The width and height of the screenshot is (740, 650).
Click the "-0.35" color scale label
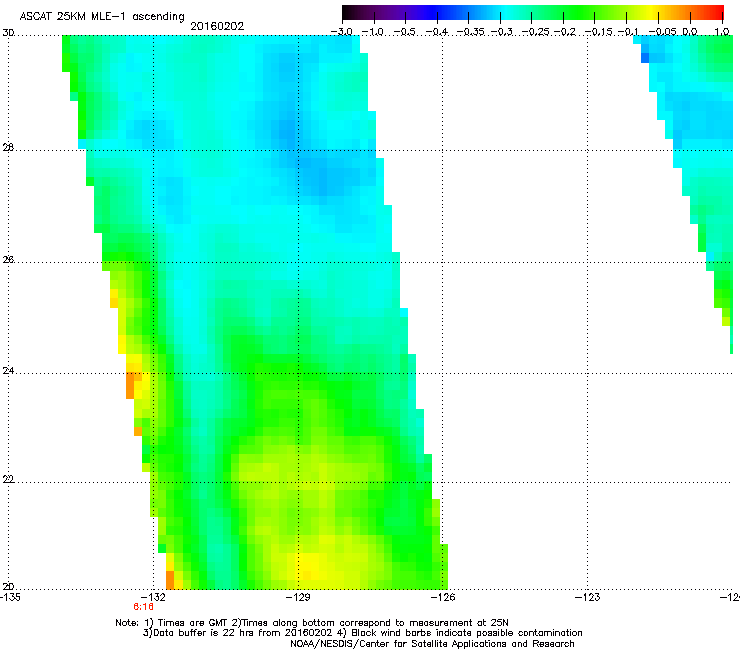pyautogui.click(x=469, y=32)
